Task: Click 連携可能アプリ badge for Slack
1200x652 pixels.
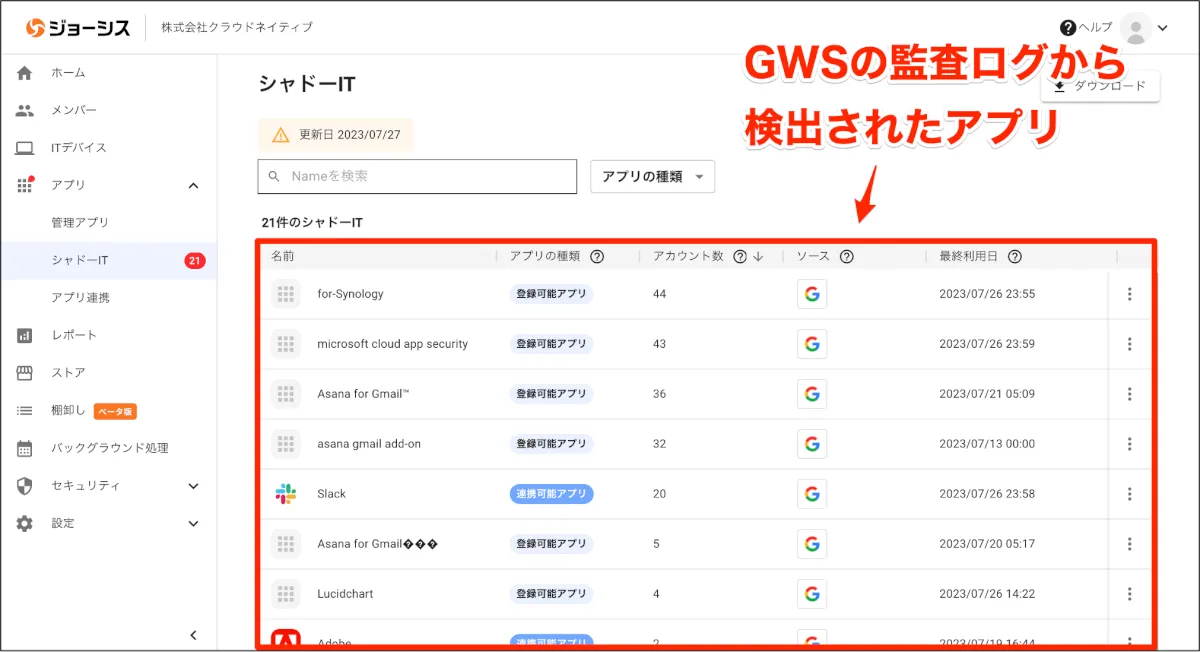Action: coord(551,494)
